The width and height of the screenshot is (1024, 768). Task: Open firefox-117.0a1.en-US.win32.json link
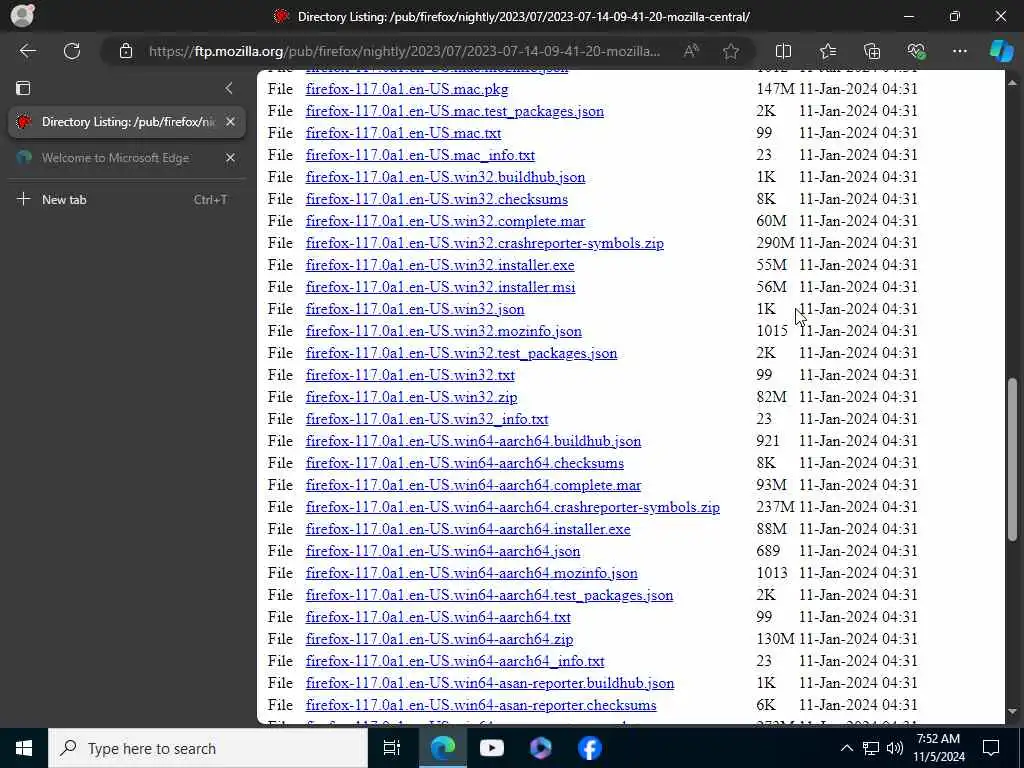(415, 309)
